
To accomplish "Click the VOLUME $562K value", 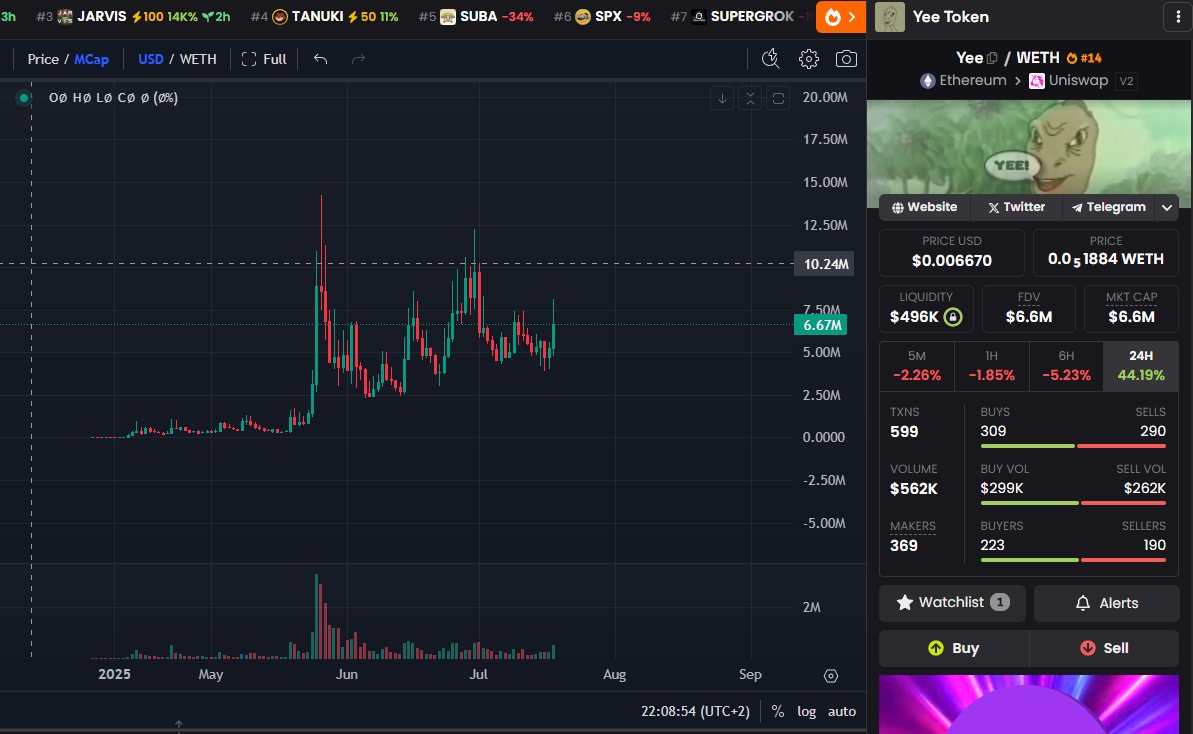I will (x=914, y=488).
